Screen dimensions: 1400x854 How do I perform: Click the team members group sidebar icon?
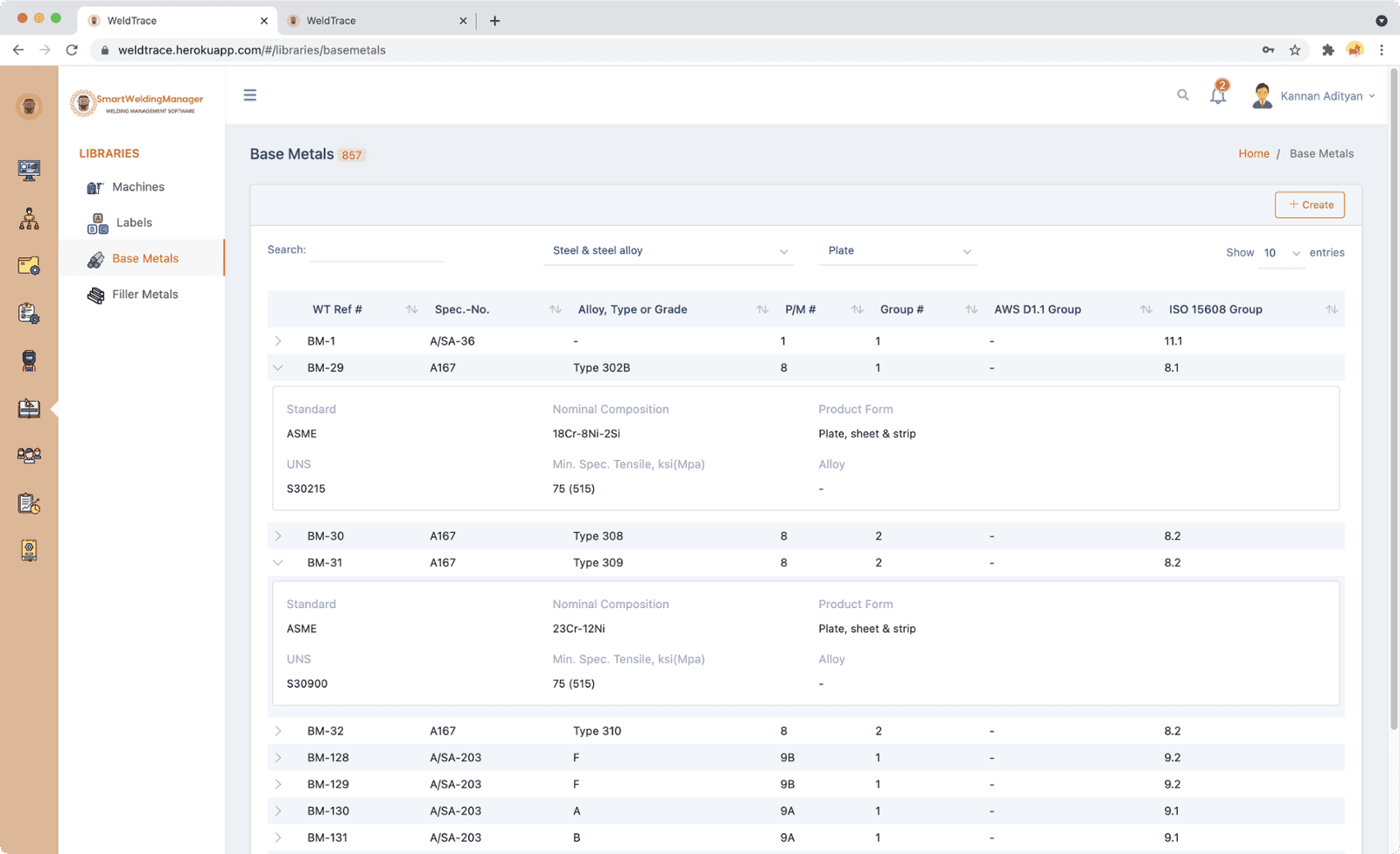(29, 455)
